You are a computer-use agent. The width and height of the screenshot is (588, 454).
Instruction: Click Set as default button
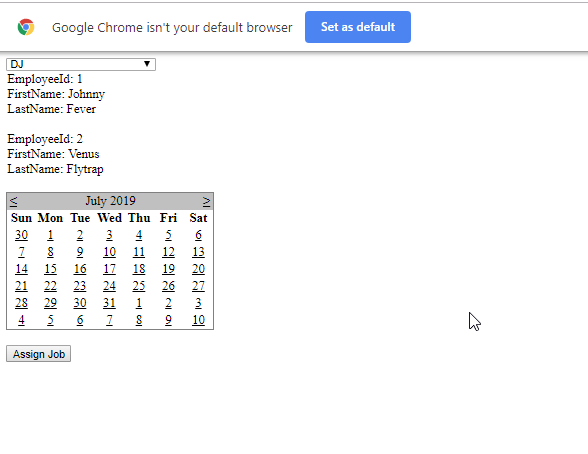pyautogui.click(x=358, y=27)
